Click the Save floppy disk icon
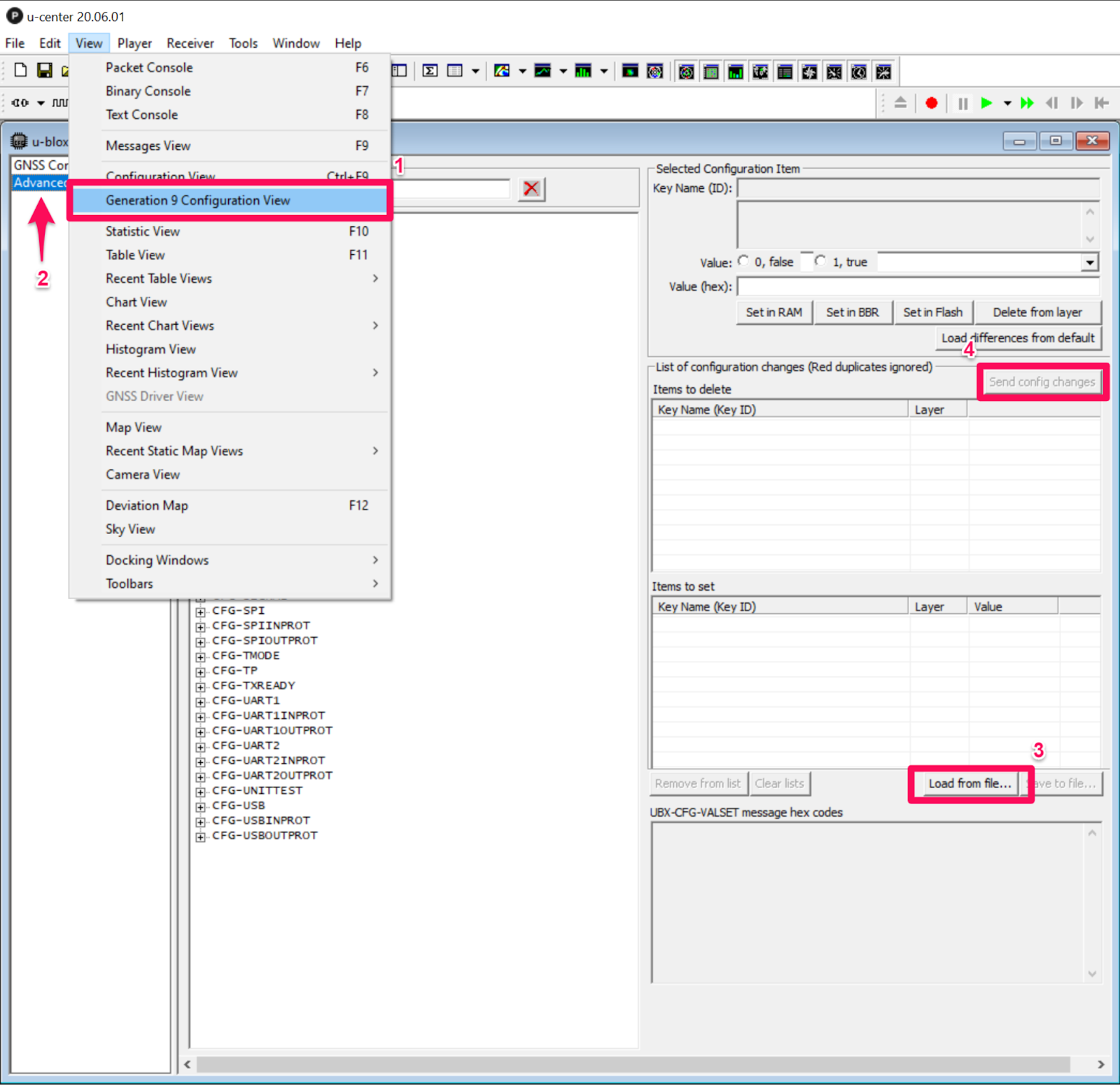The height and width of the screenshot is (1085, 1120). tap(45, 71)
